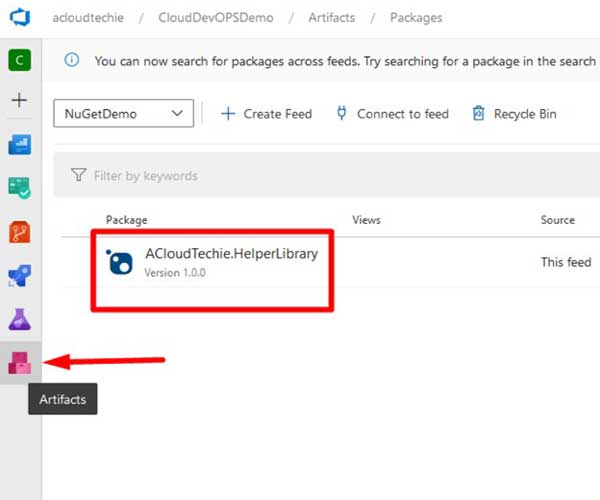Open the ACloudTechie.HelperLibrary package

(232, 253)
